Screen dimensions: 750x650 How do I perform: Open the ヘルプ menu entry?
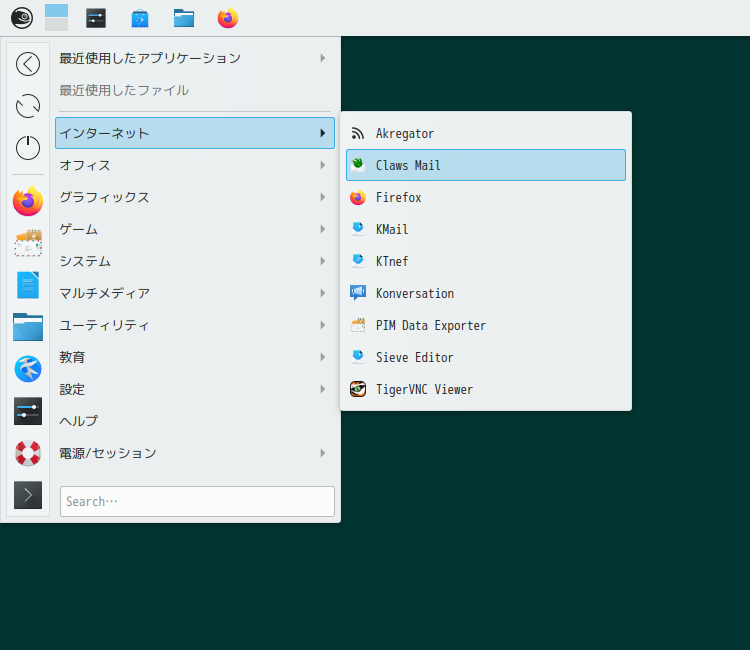(195, 421)
